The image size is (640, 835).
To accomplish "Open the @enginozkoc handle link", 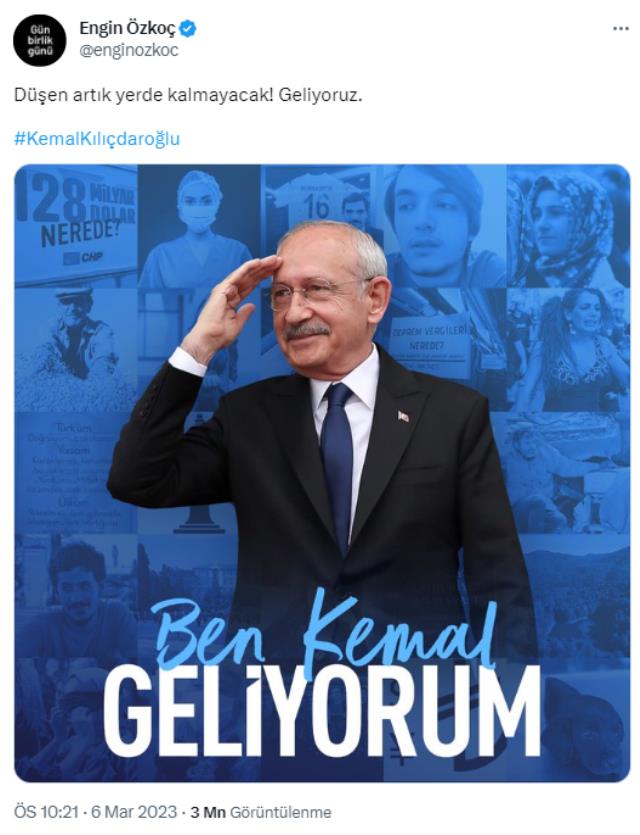I will (129, 51).
